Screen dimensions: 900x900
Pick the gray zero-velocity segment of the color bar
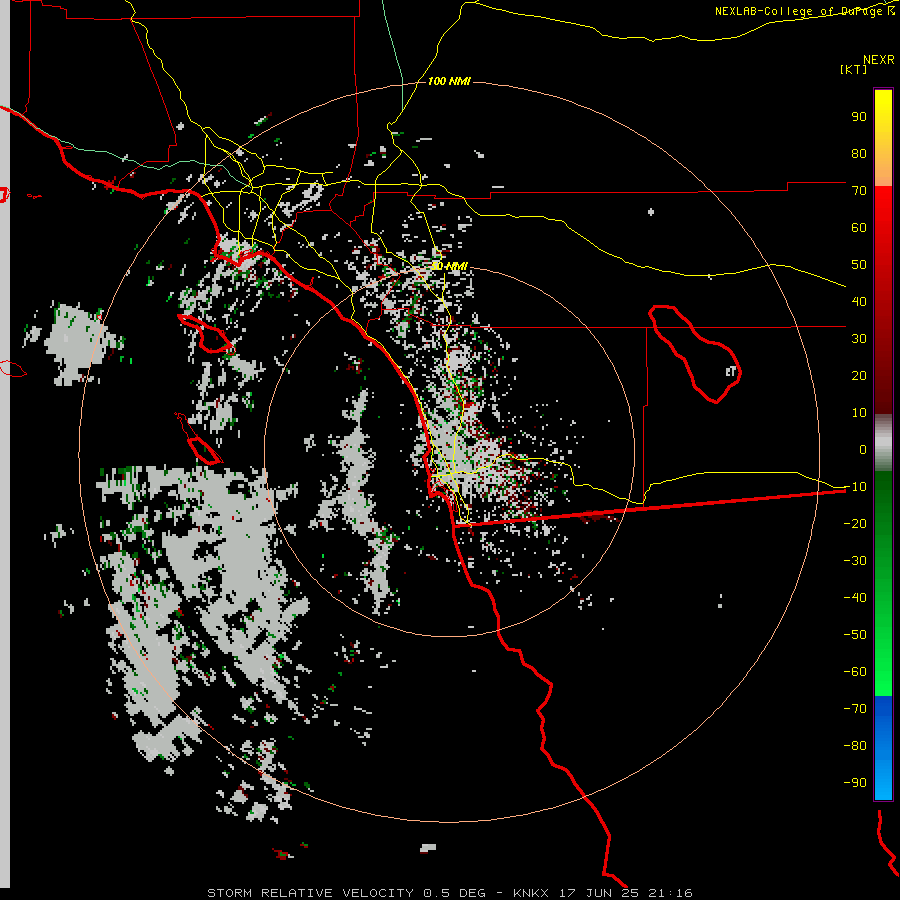[x=883, y=443]
